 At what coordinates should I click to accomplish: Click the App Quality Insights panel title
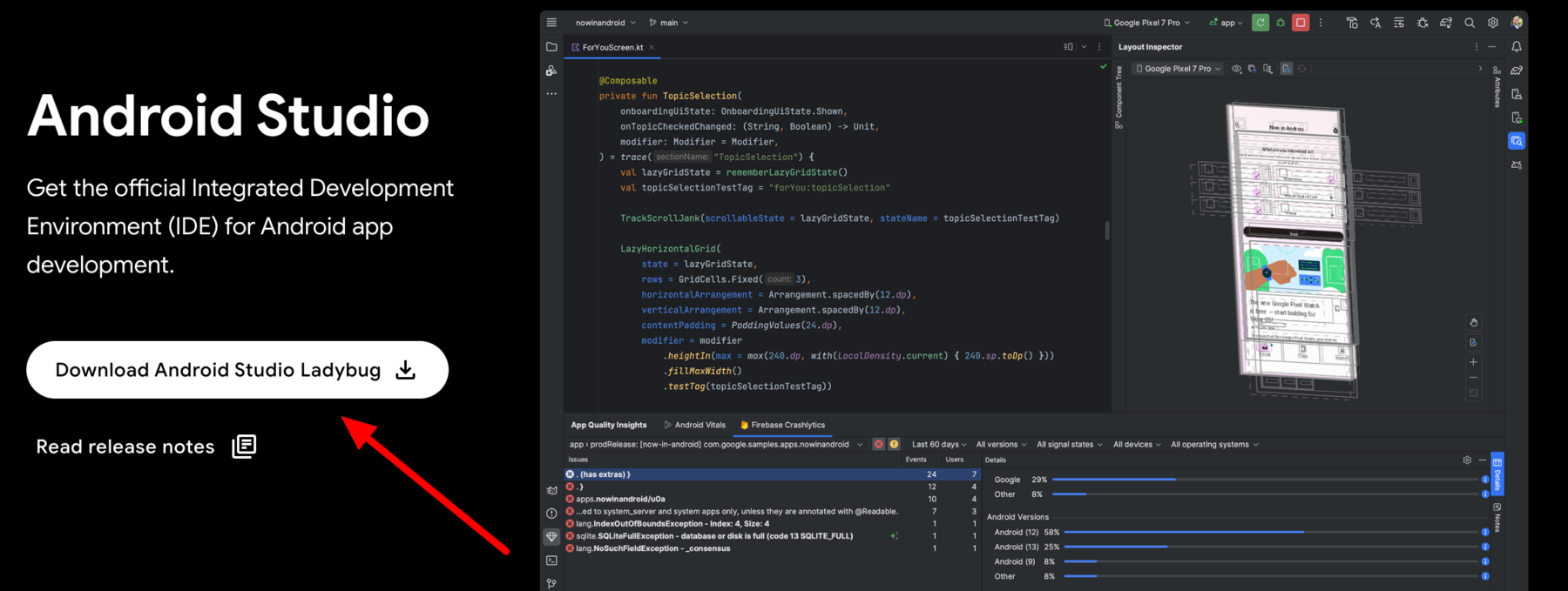pyautogui.click(x=609, y=425)
